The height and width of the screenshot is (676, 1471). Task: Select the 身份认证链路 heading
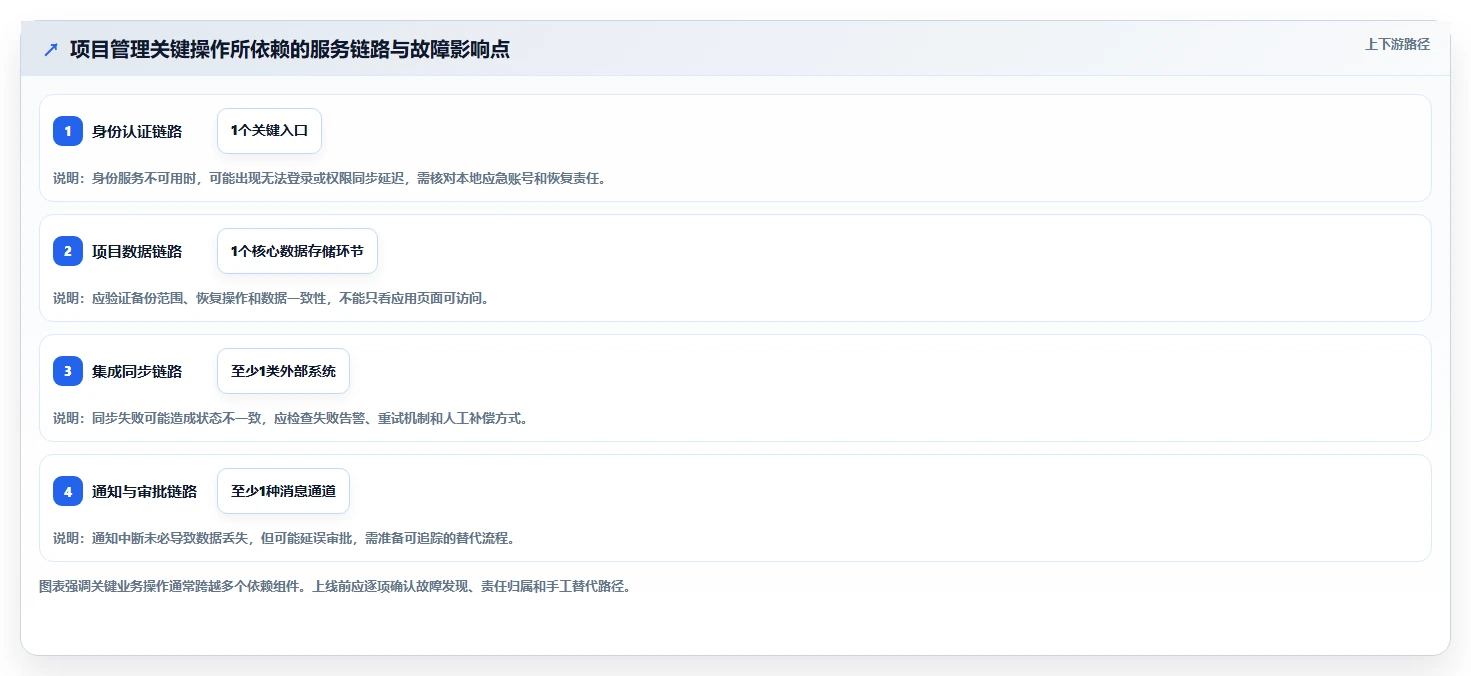pyautogui.click(x=137, y=131)
